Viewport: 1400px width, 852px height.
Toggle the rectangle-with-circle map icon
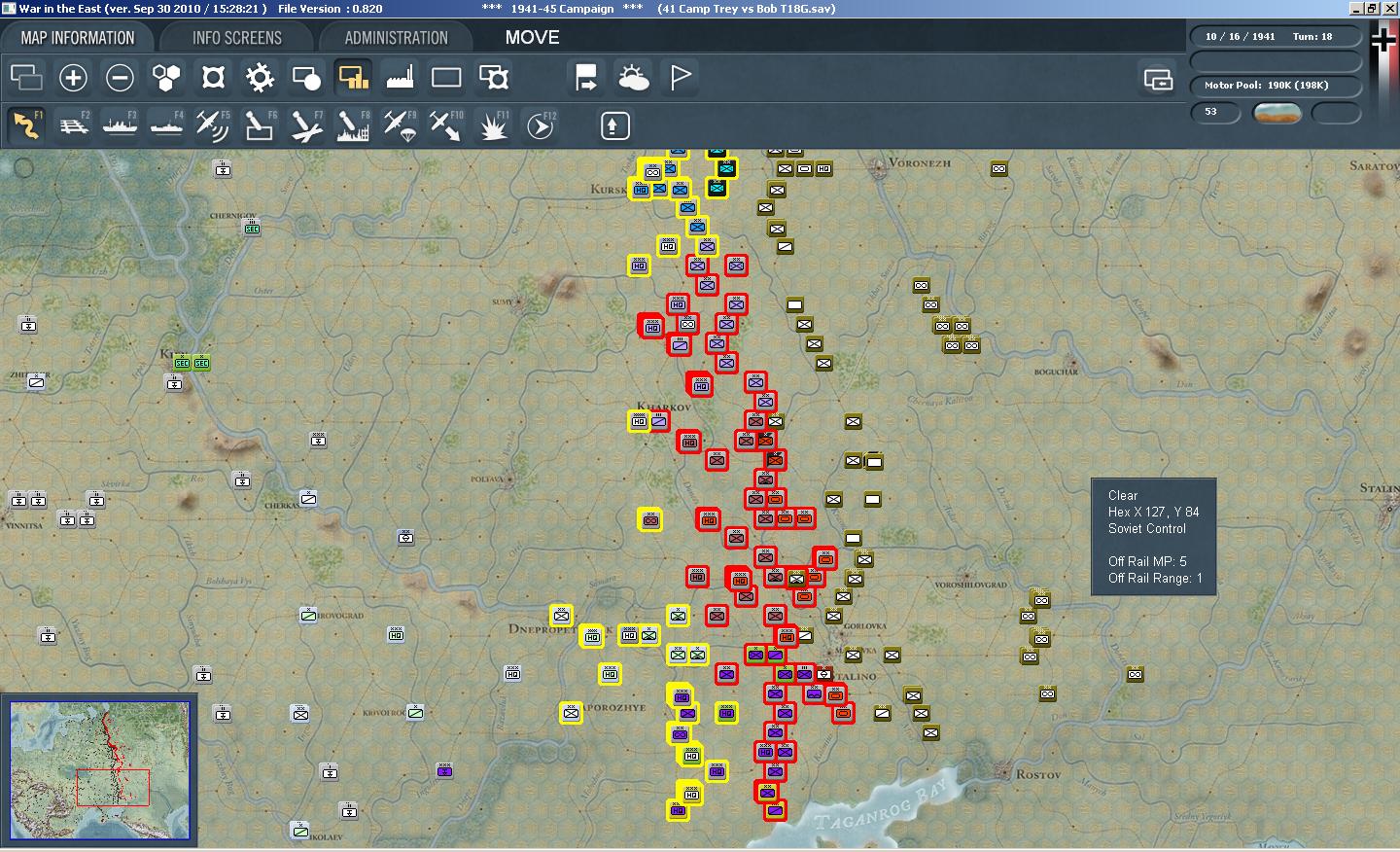(306, 77)
